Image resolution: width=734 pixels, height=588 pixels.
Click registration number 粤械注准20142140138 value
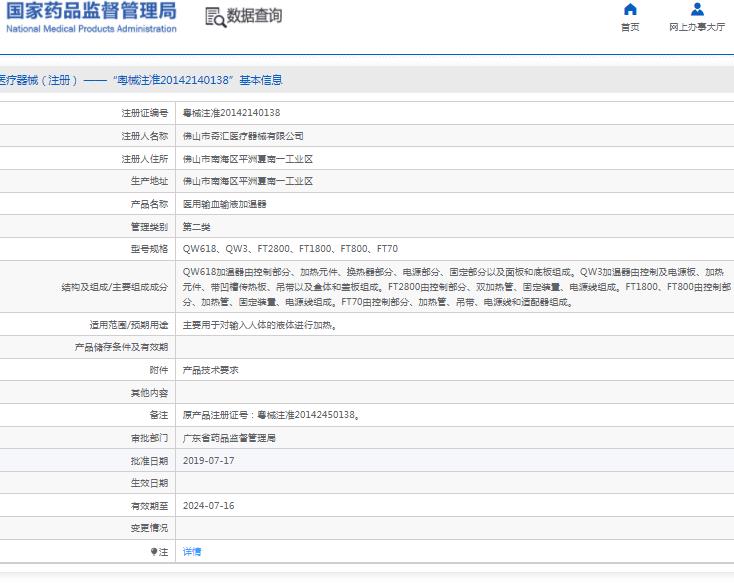click(x=231, y=113)
